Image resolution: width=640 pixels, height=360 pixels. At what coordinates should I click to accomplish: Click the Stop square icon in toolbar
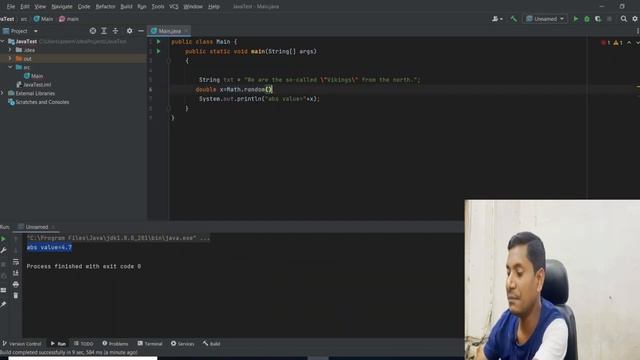click(609, 19)
